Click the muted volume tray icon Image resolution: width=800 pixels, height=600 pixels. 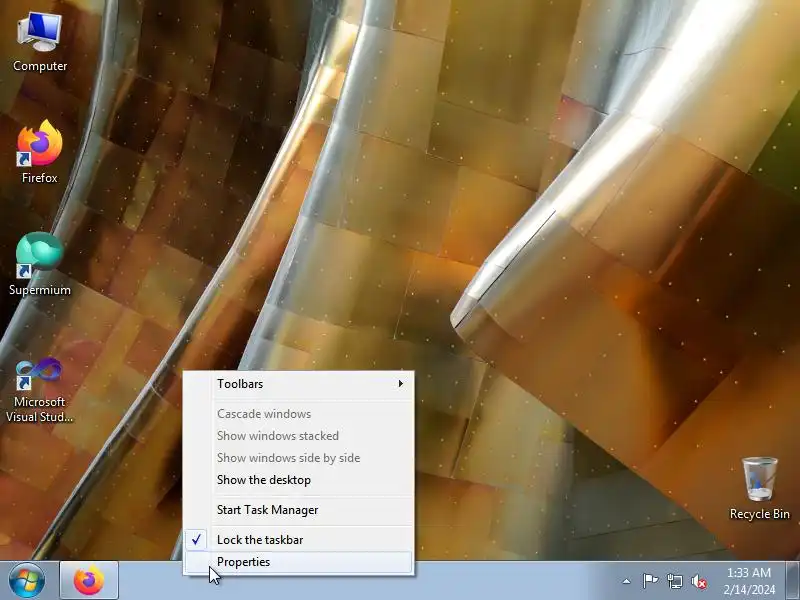point(698,581)
